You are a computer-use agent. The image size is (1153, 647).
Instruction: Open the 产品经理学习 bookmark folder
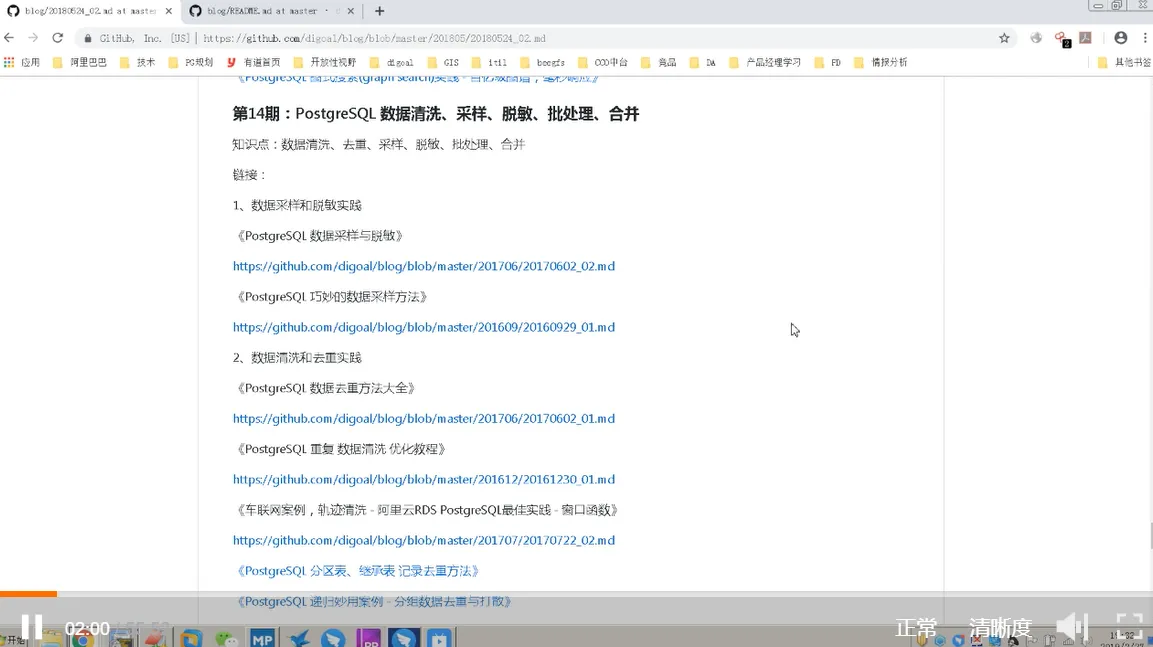coord(765,62)
